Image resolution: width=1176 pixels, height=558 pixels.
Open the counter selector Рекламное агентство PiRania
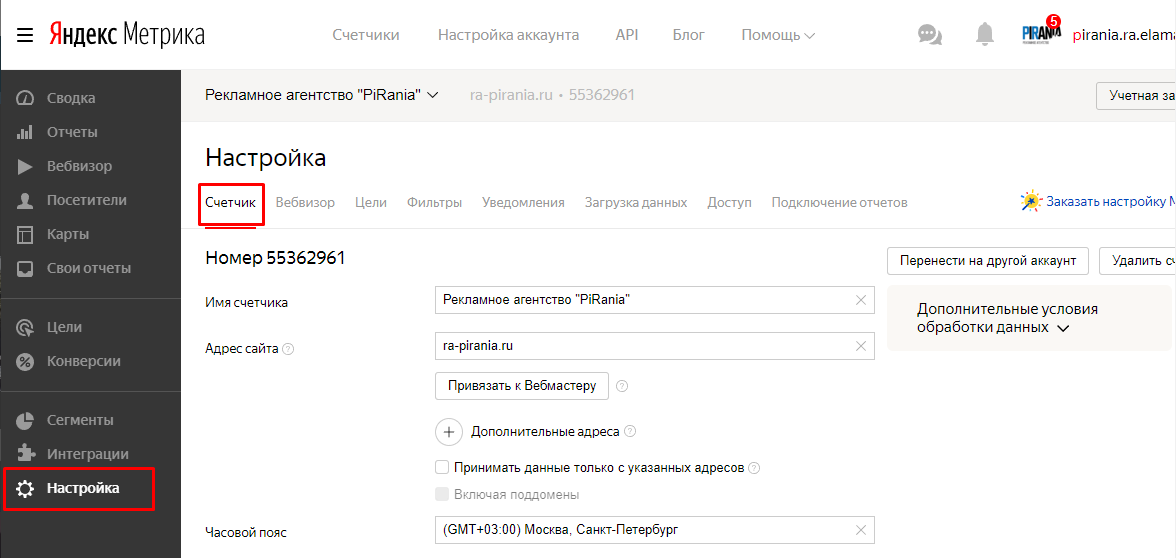click(321, 95)
